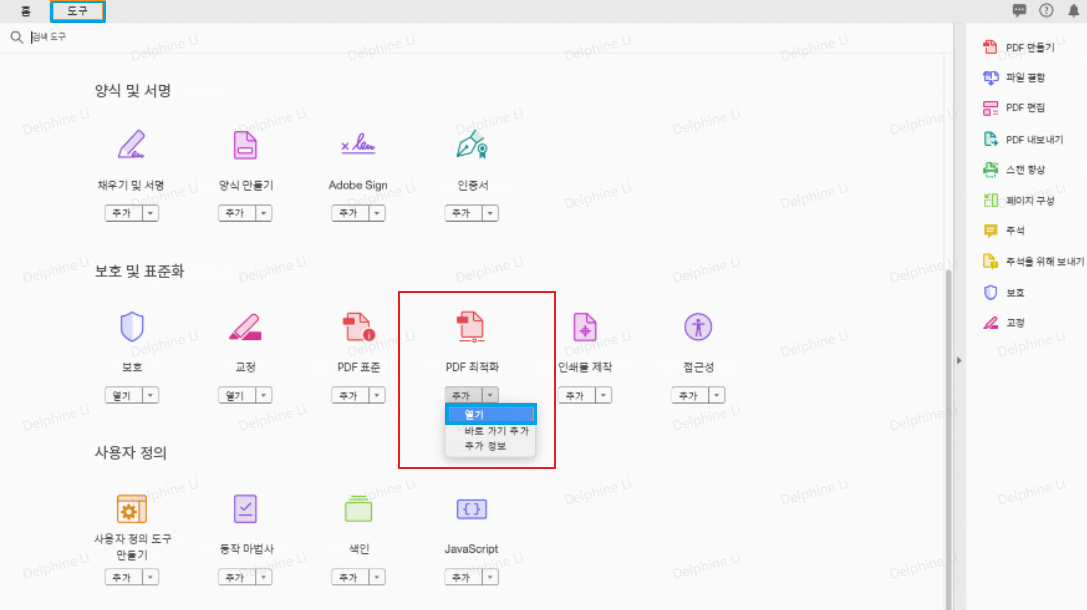Open 파일 결합 from the right panel
This screenshot has width=1087, height=610.
coord(1031,77)
